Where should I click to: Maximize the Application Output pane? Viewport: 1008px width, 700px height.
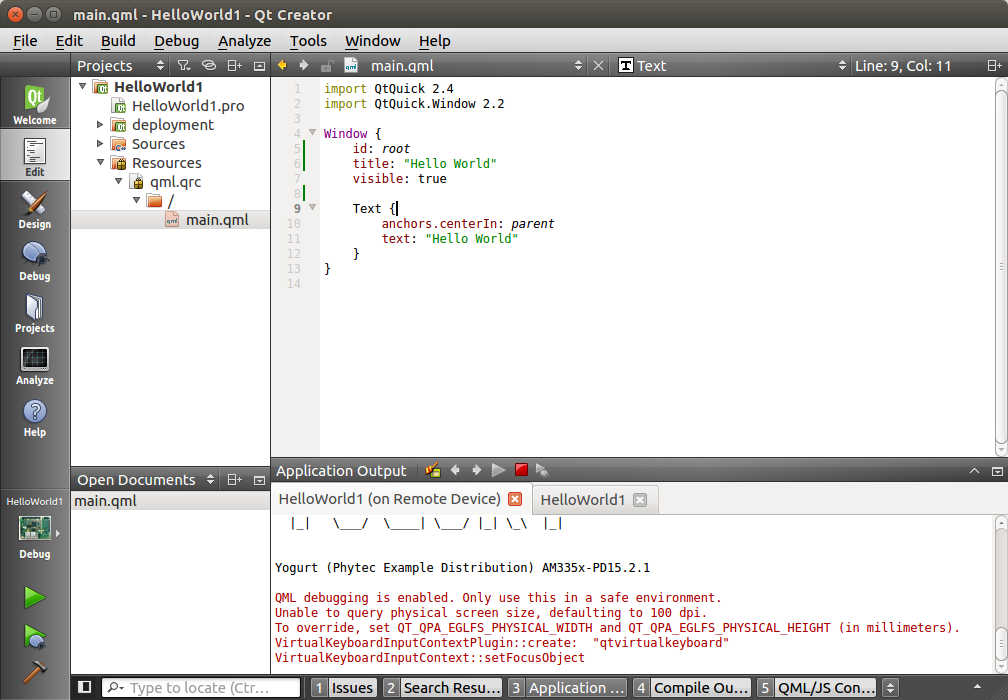point(975,471)
